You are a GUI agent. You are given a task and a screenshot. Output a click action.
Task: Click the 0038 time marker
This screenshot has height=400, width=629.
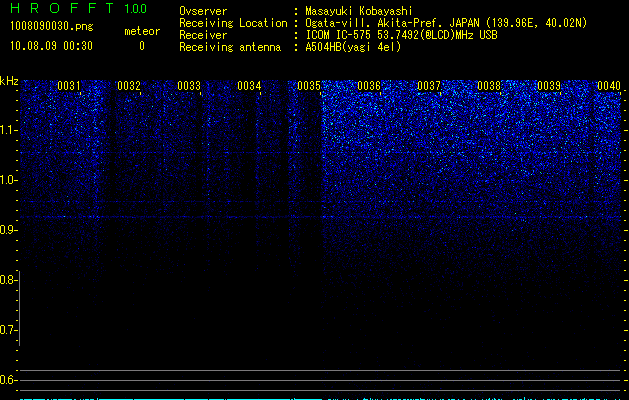489,86
